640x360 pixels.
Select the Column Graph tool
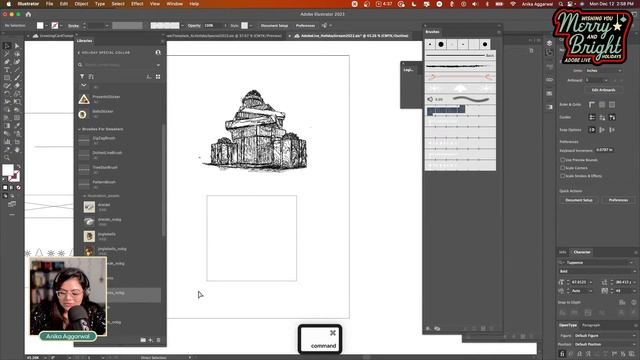[7, 142]
